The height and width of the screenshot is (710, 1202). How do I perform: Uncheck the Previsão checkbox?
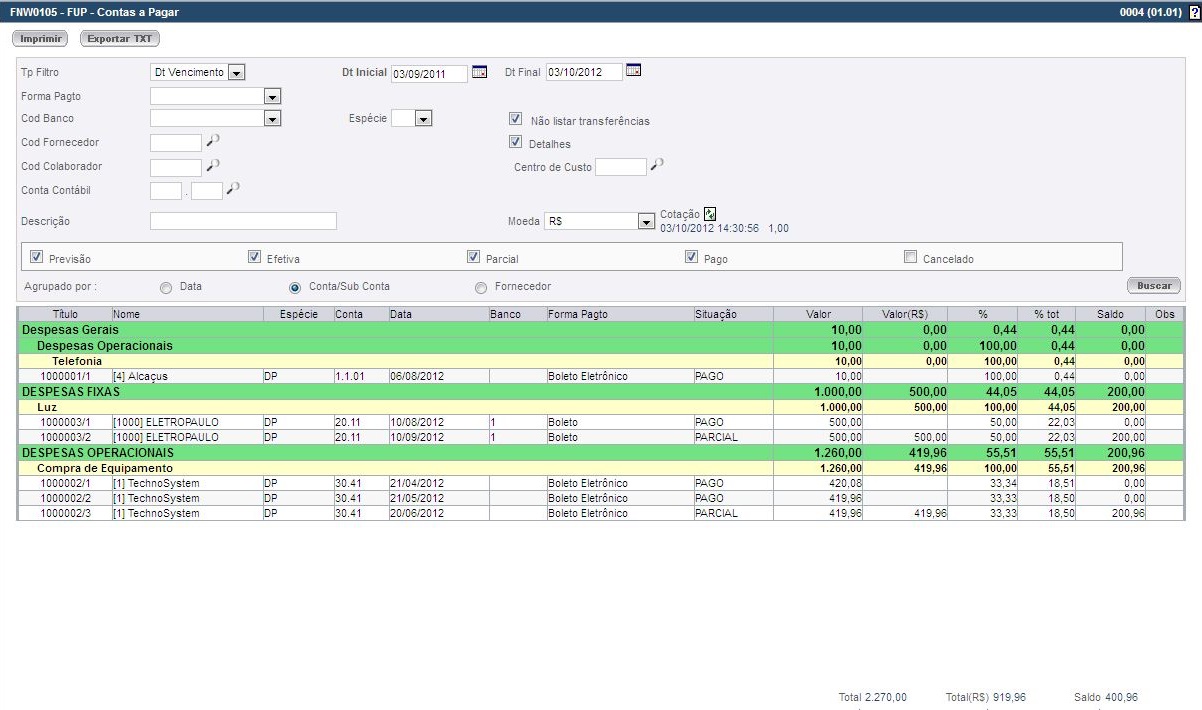tap(37, 257)
